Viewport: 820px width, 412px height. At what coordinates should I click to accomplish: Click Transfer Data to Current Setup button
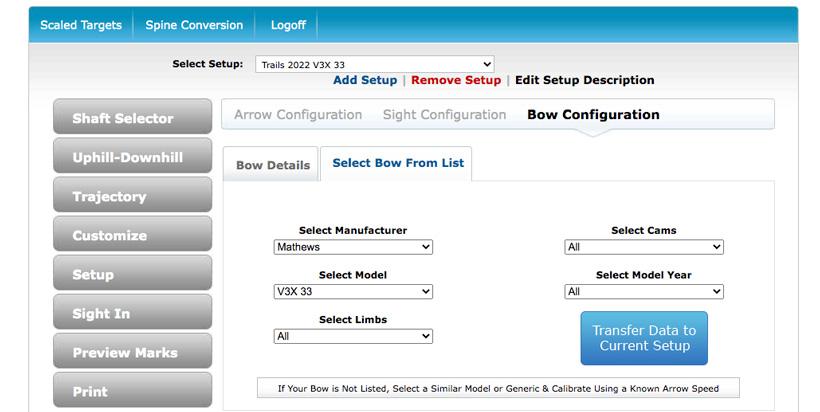643,338
